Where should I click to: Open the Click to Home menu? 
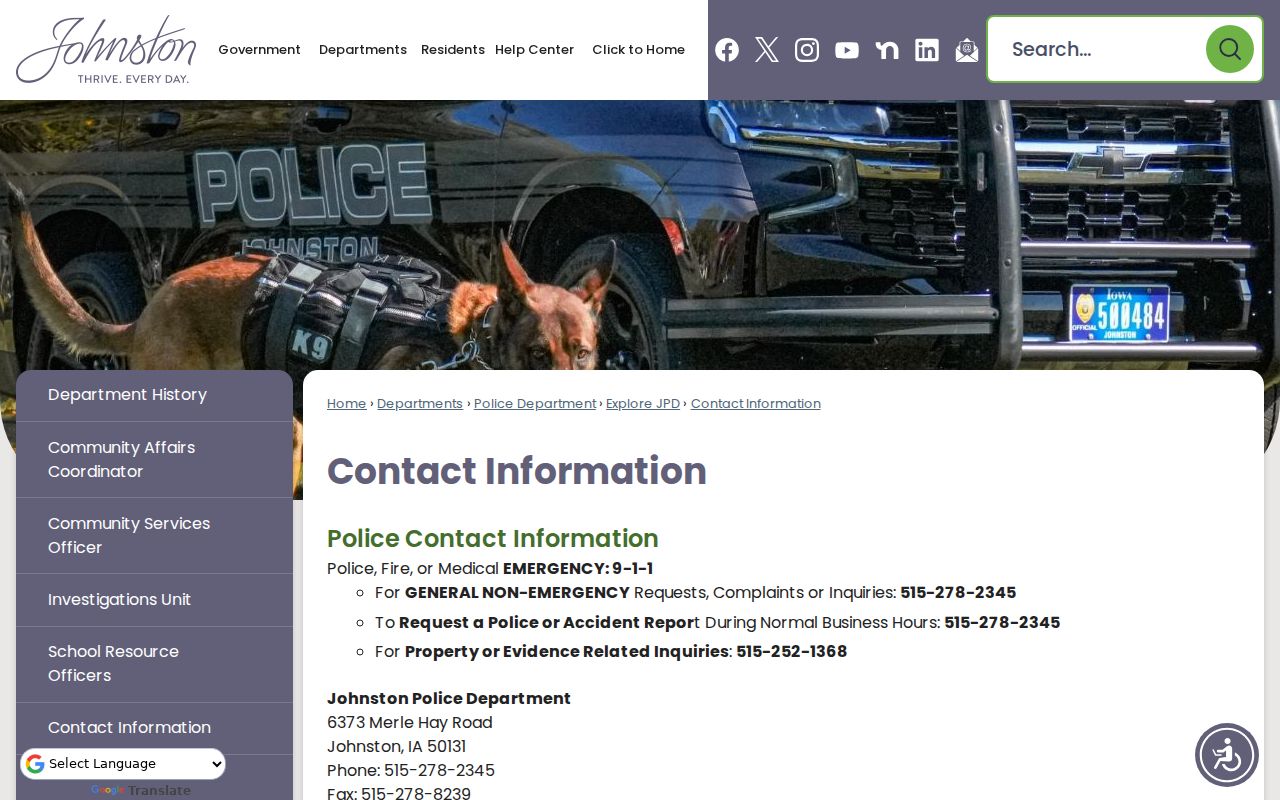point(638,50)
